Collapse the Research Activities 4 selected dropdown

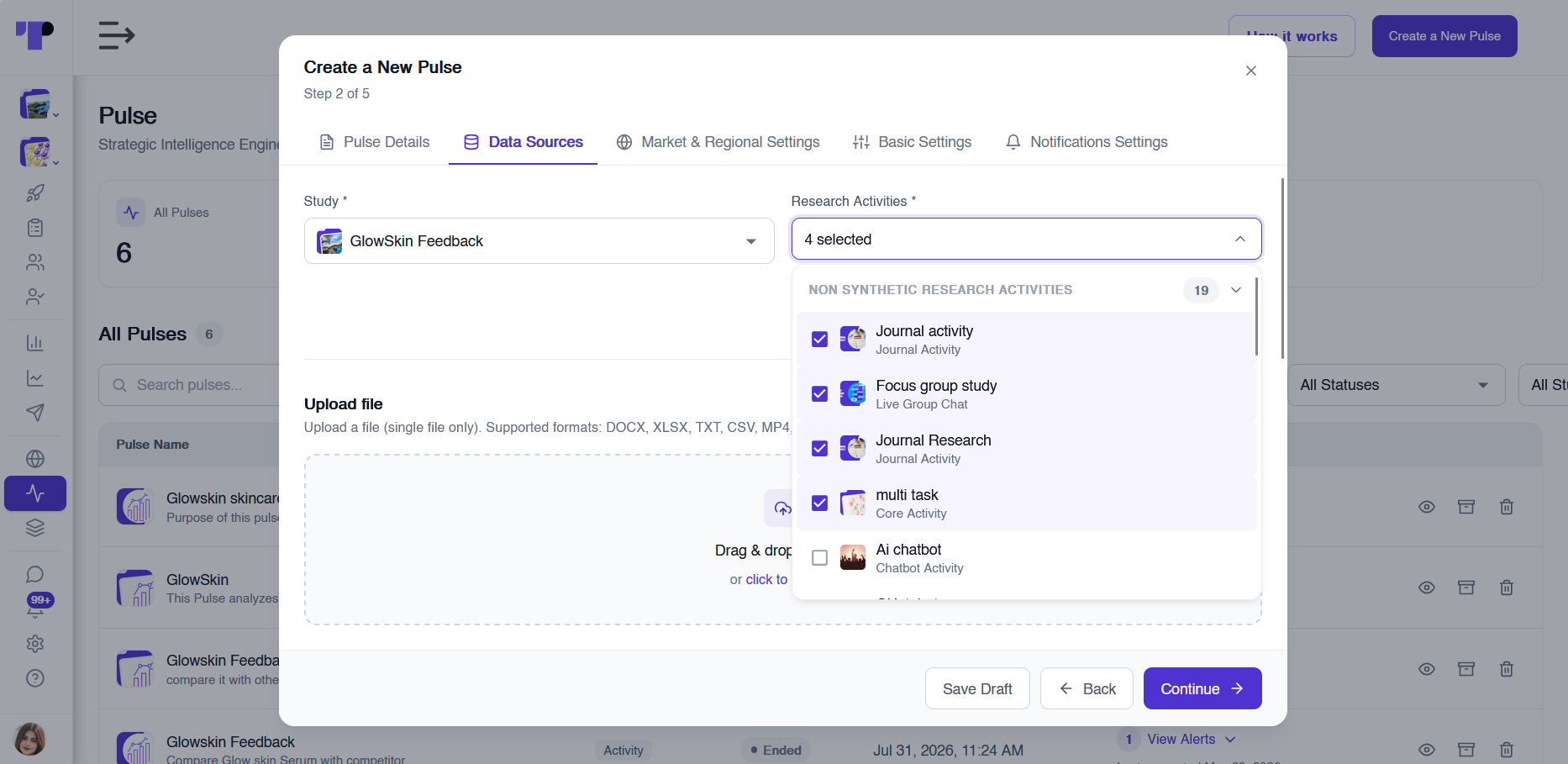1026,240
